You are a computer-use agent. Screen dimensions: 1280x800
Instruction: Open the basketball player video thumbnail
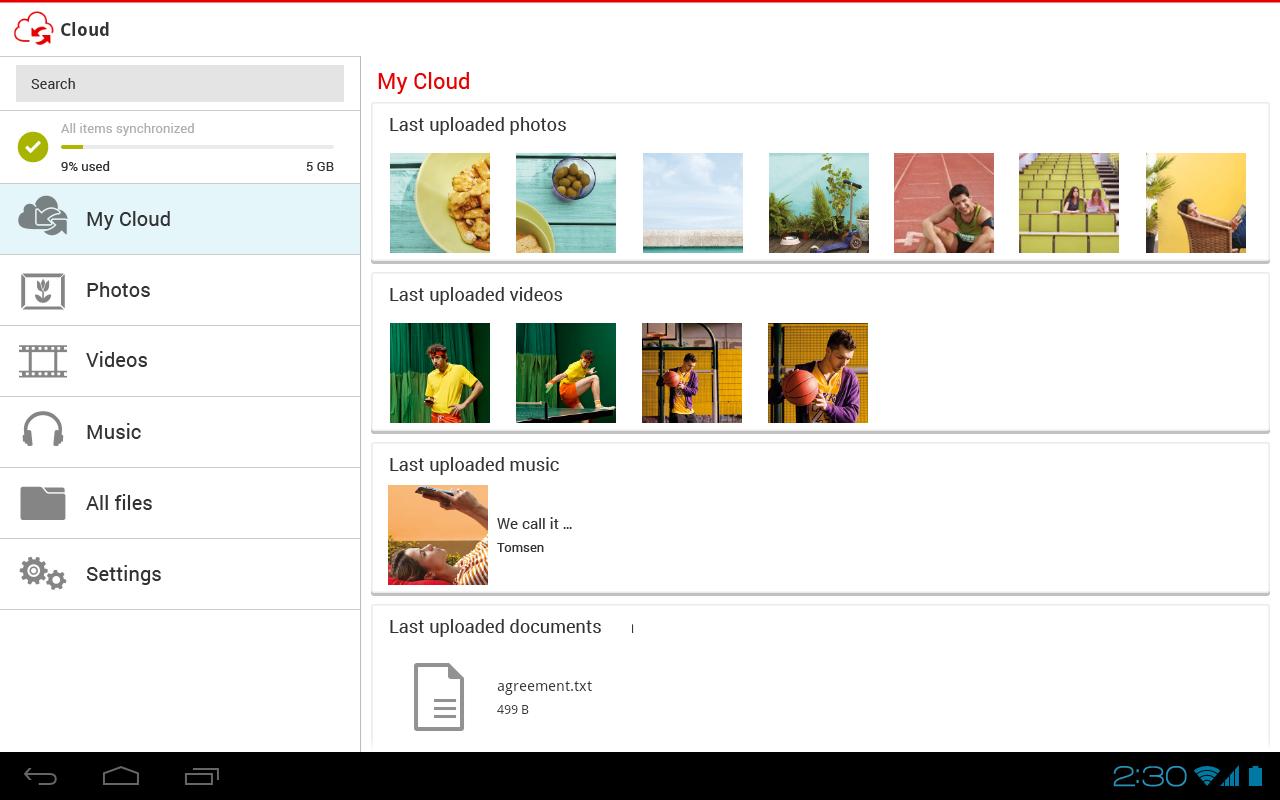pyautogui.click(x=817, y=372)
